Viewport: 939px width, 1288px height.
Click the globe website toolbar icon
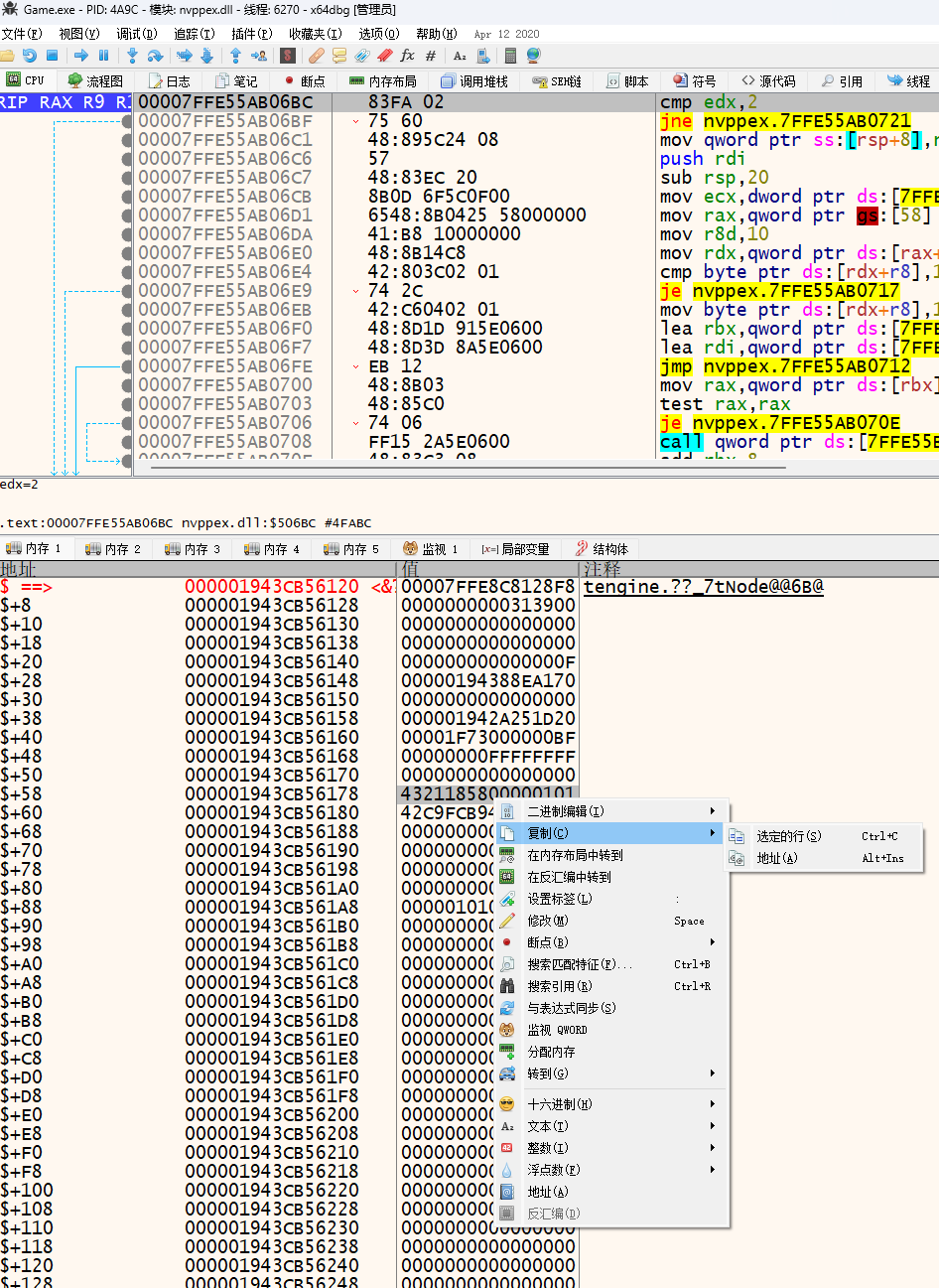click(x=533, y=56)
